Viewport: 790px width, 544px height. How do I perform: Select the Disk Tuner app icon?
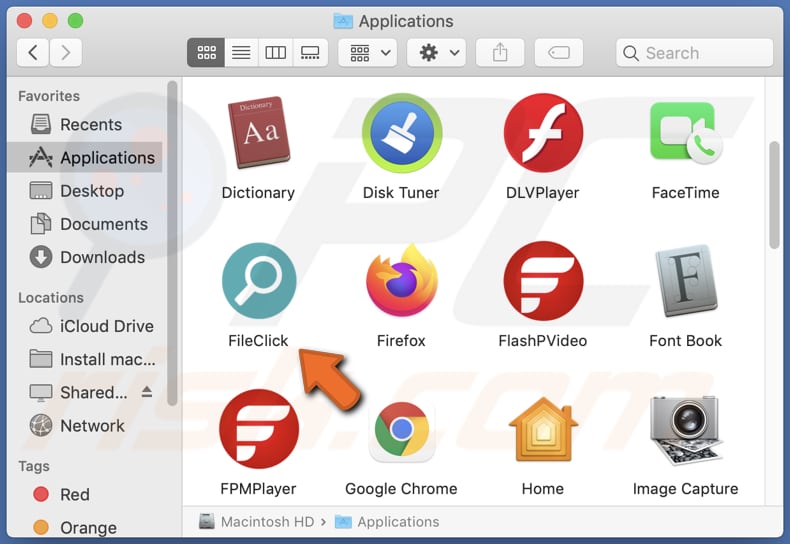(402, 133)
